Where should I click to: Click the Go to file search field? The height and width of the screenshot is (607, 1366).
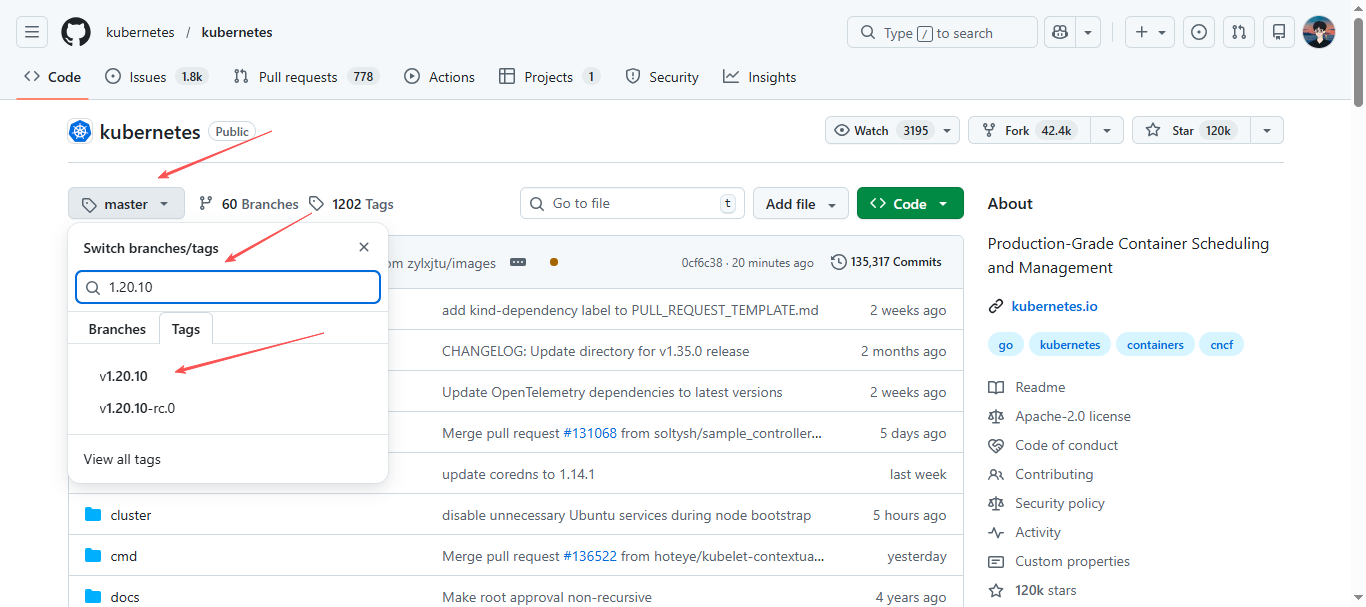coord(632,203)
